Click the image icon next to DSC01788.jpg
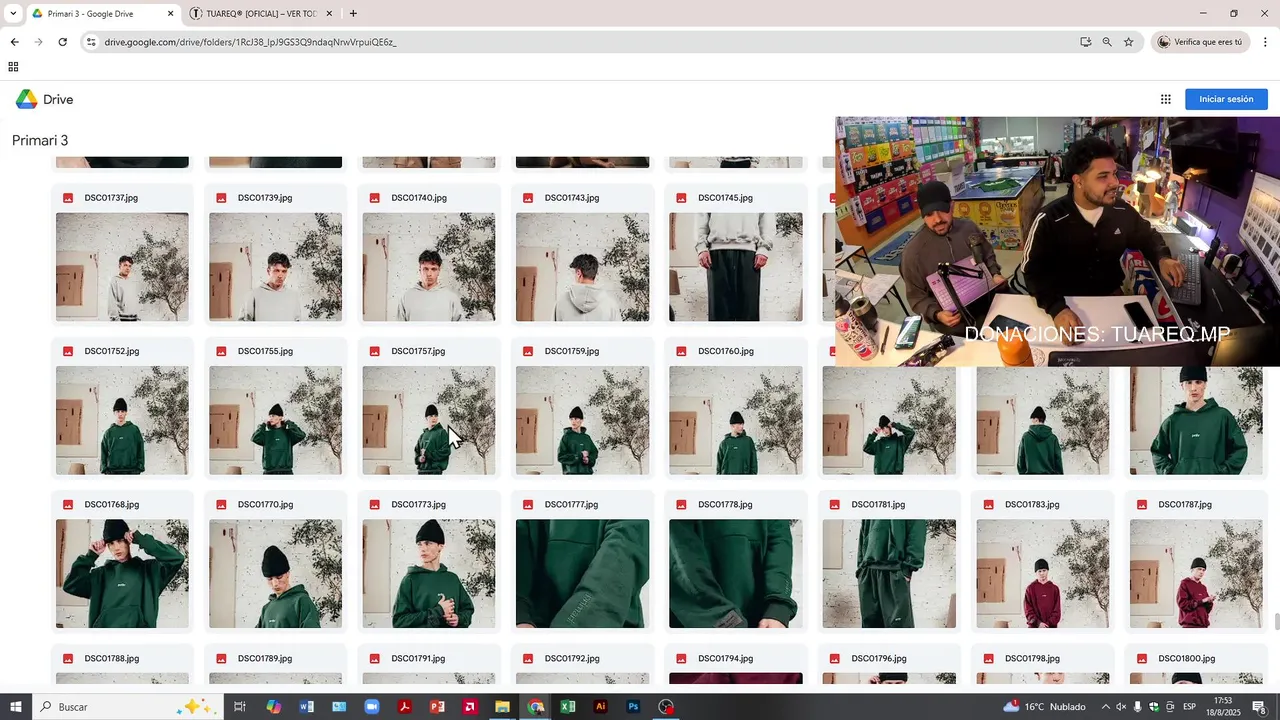 click(68, 659)
